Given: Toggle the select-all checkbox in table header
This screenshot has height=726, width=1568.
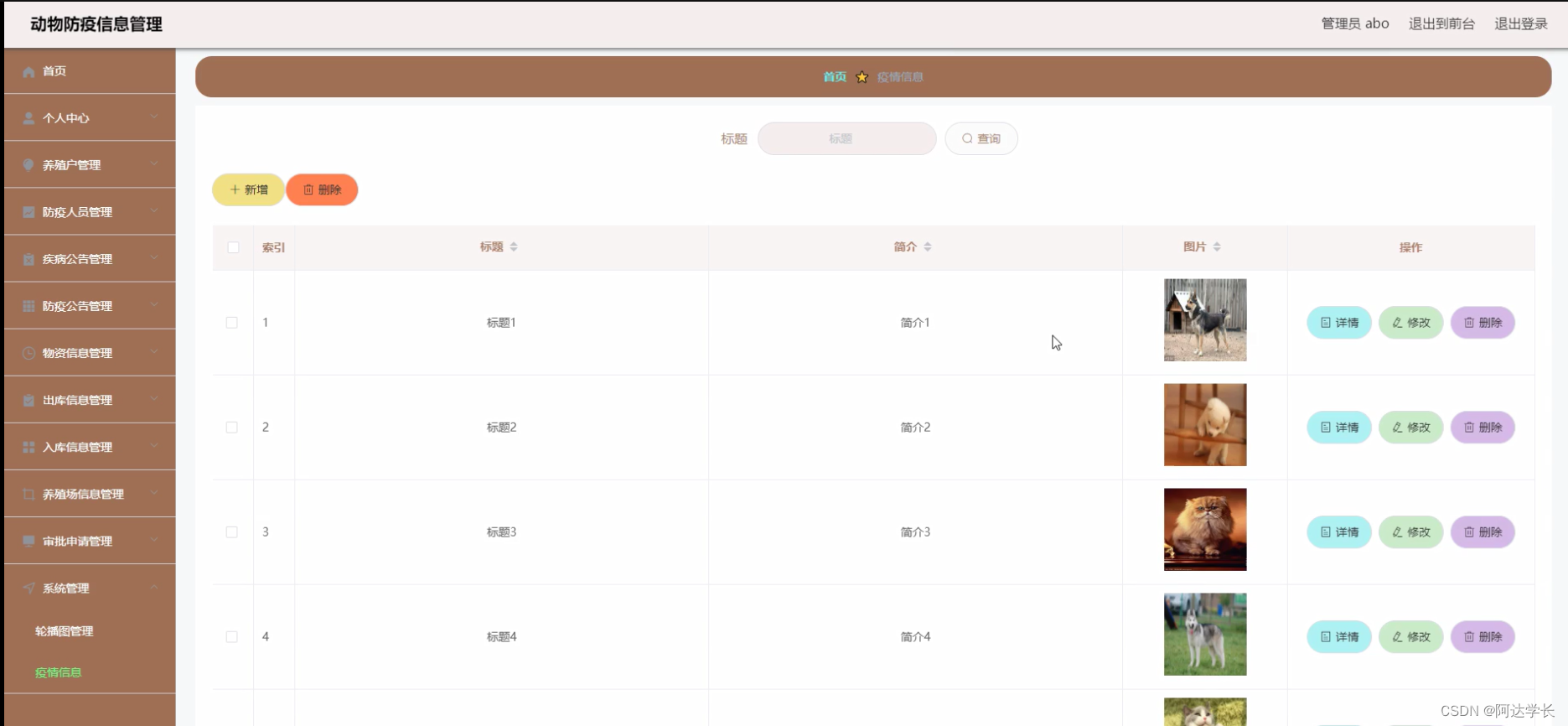Looking at the screenshot, I should 233,247.
